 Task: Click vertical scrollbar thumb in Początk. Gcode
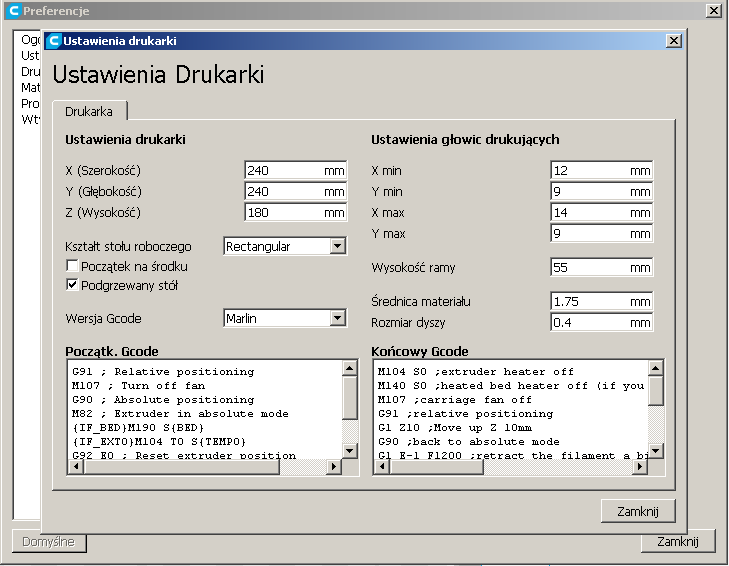click(350, 398)
